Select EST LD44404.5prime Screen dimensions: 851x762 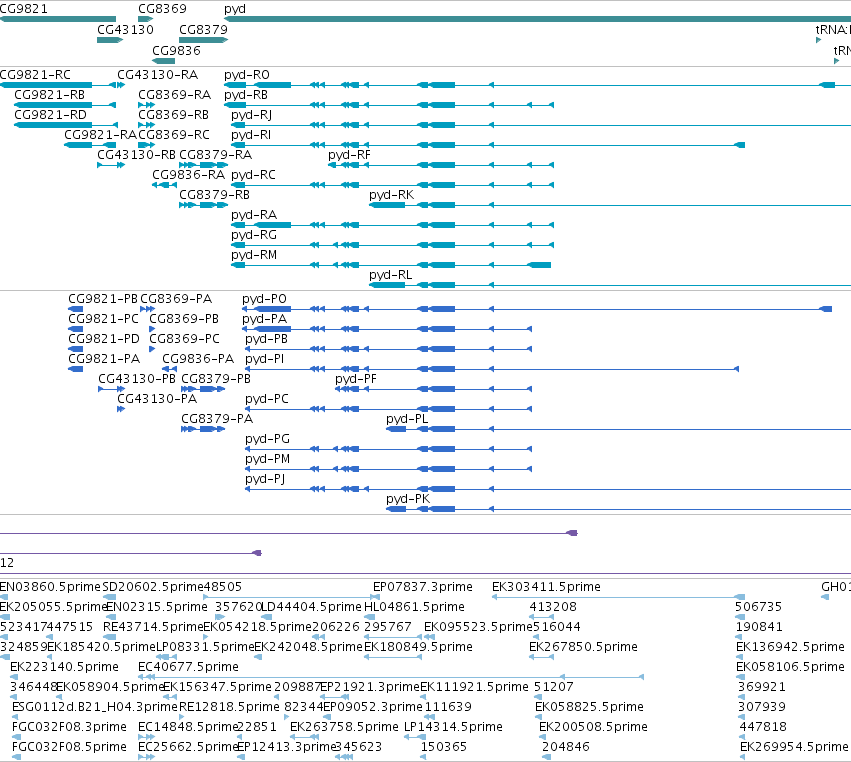click(x=311, y=607)
